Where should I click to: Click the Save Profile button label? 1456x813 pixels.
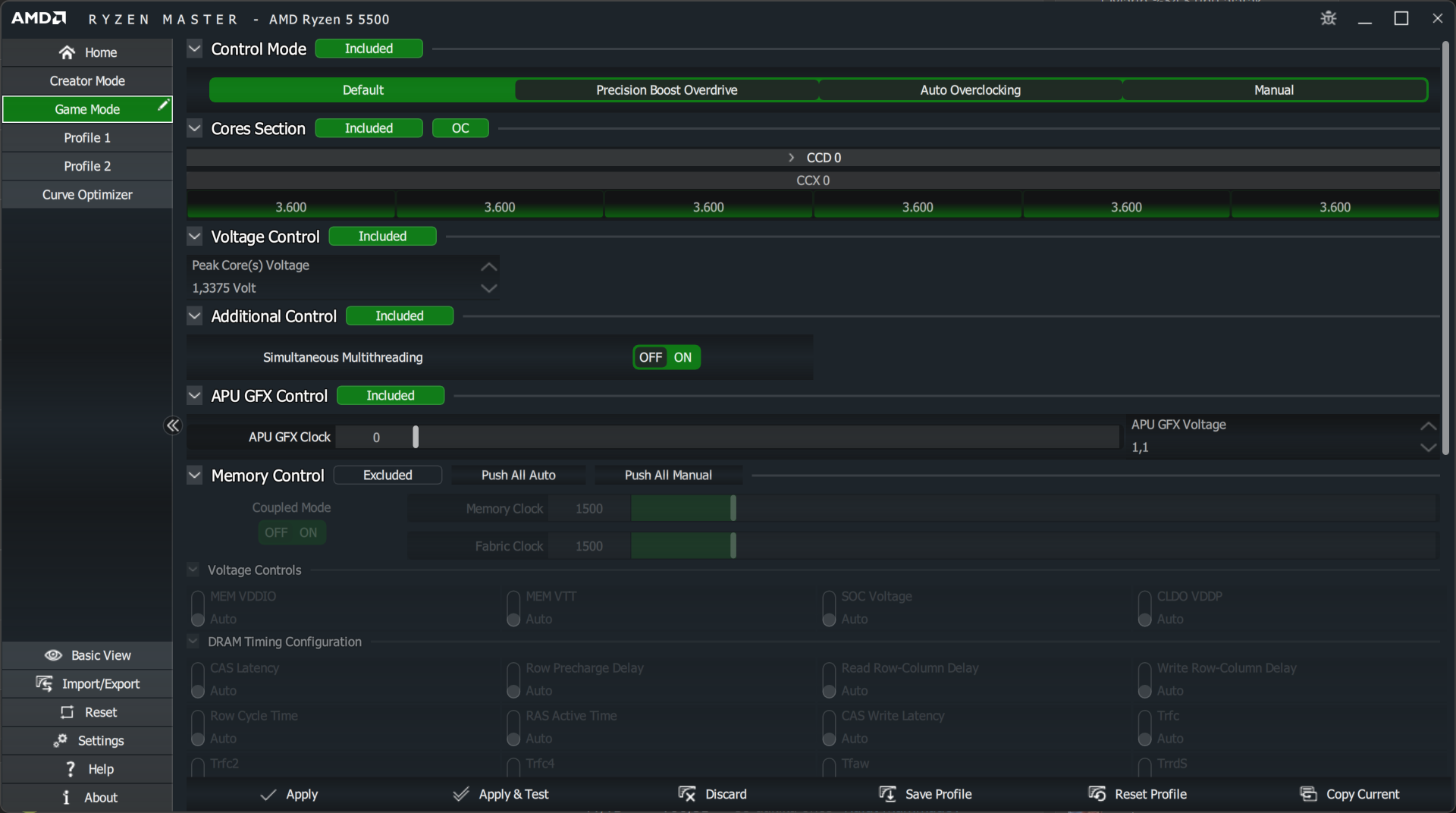click(x=938, y=794)
